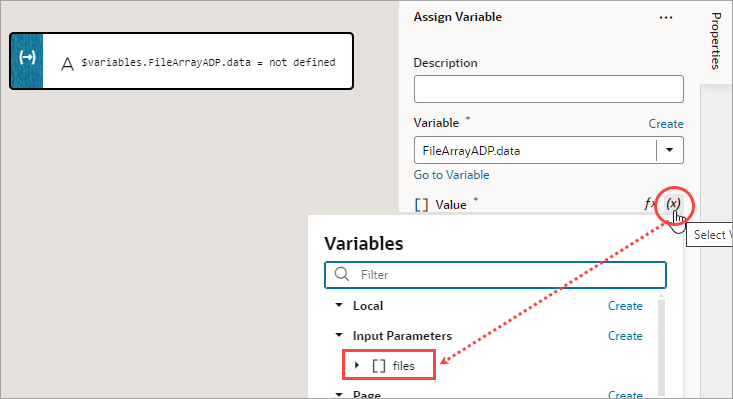Collapse the Page section
This screenshot has width=733, height=399.
[x=339, y=395]
